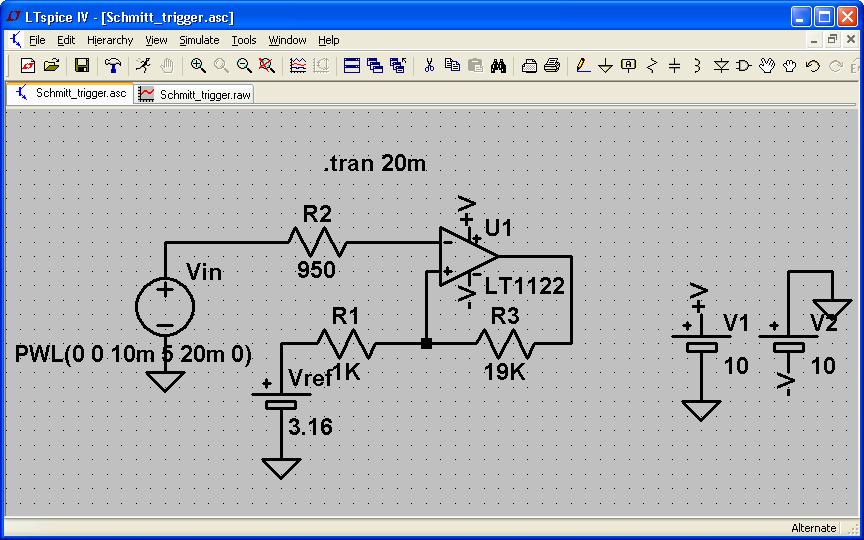Save the schematic with the floppy icon
This screenshot has width=864, height=540.
pos(82,66)
